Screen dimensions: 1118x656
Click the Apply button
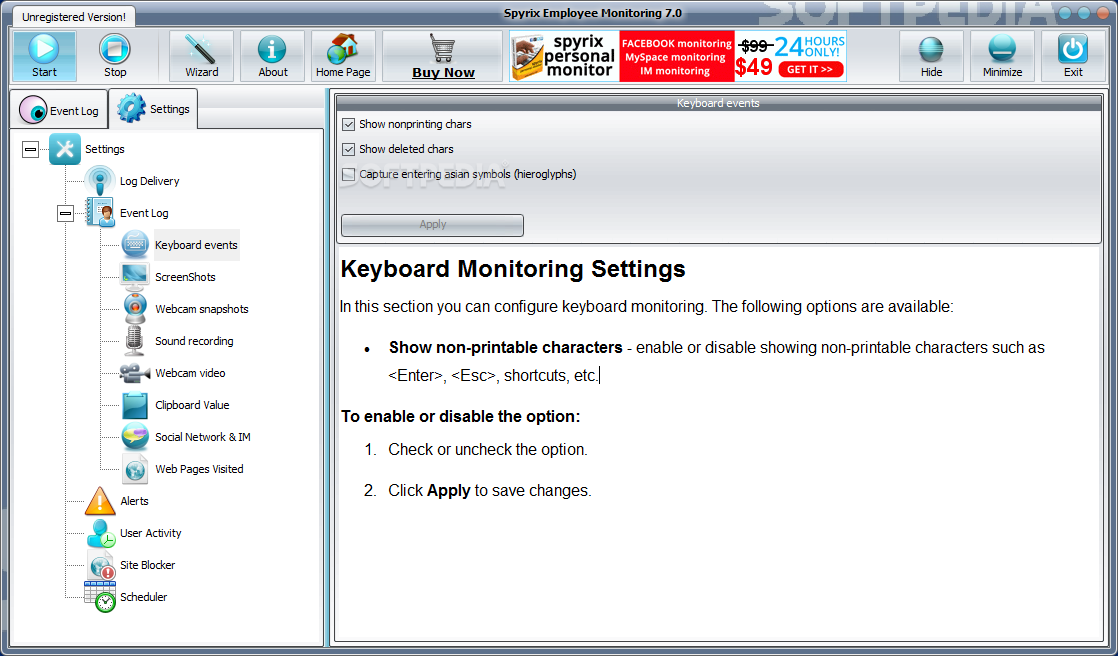tap(432, 225)
